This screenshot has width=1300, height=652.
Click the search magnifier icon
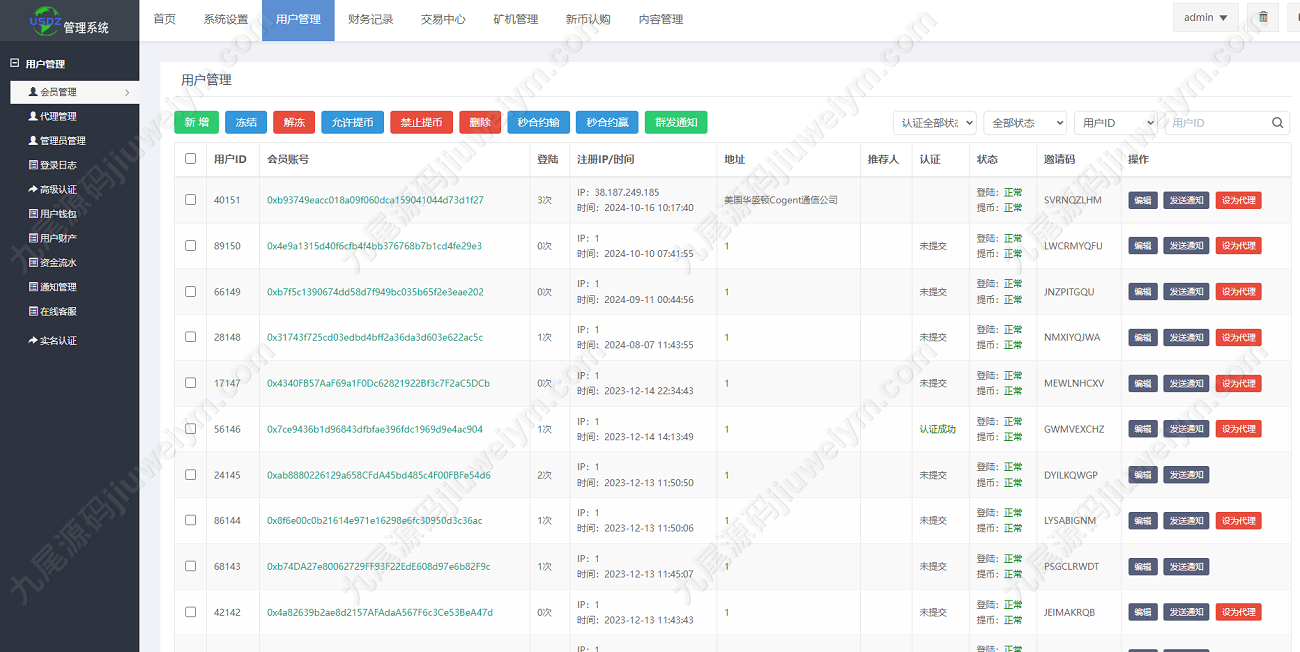pyautogui.click(x=1278, y=123)
